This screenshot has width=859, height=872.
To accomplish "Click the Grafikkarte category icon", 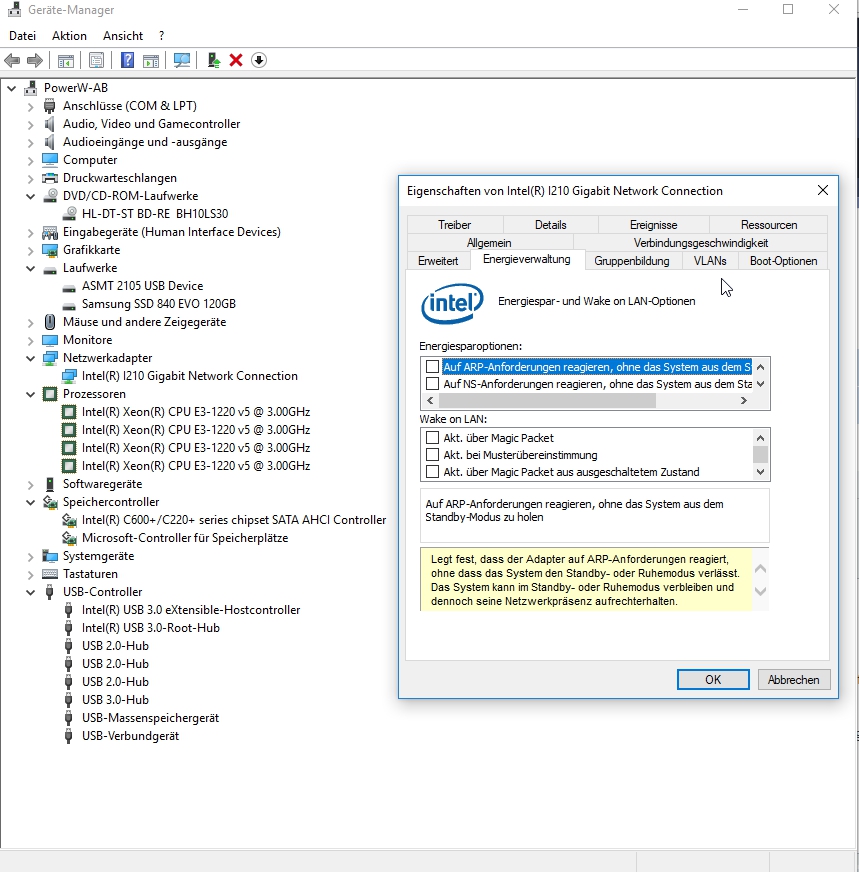I will (x=50, y=250).
